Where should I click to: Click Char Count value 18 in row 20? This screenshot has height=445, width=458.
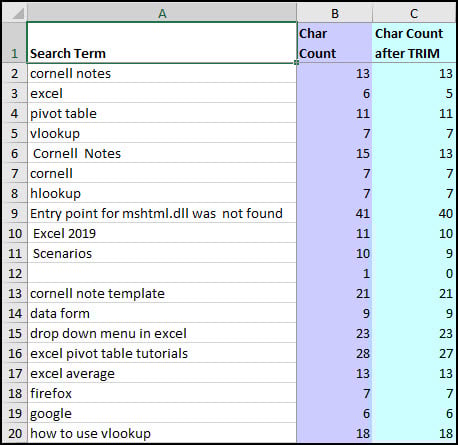pos(334,433)
